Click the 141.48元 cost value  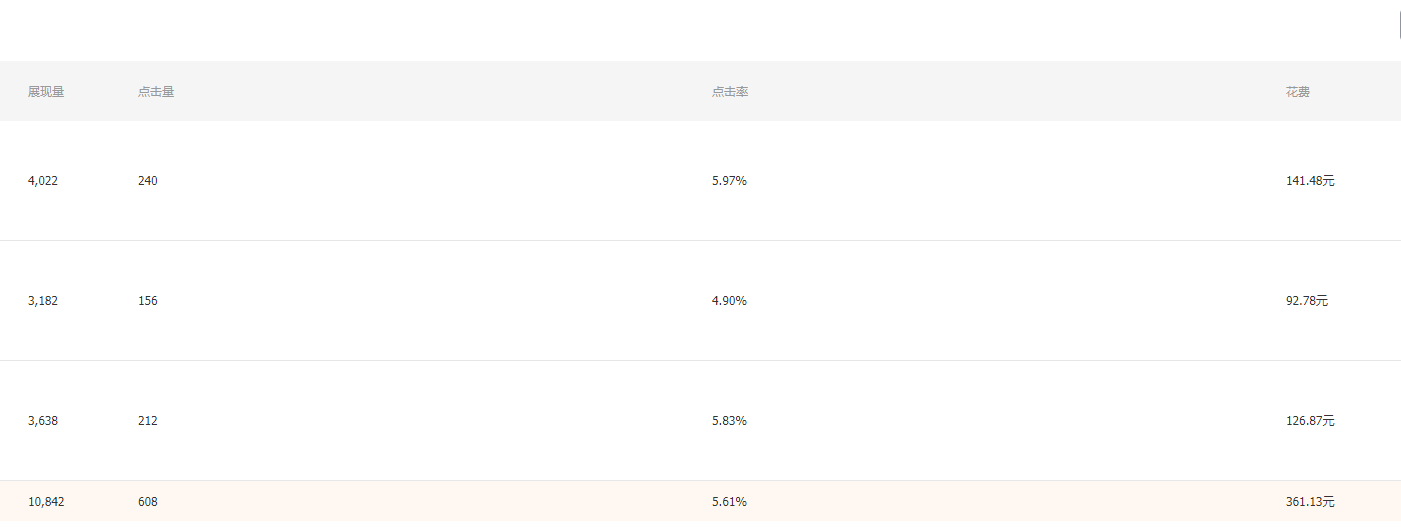[x=1310, y=181]
